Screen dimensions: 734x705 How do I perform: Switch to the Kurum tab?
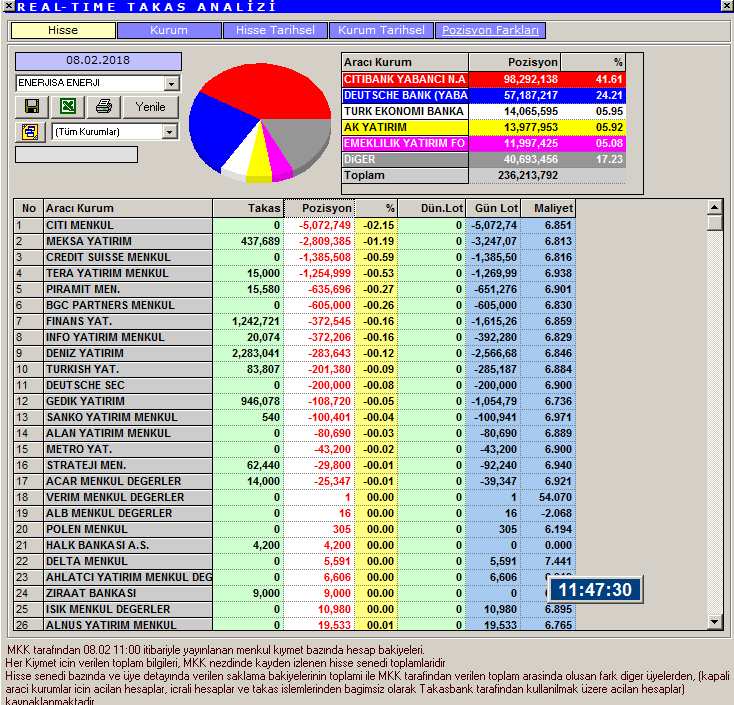(x=169, y=30)
